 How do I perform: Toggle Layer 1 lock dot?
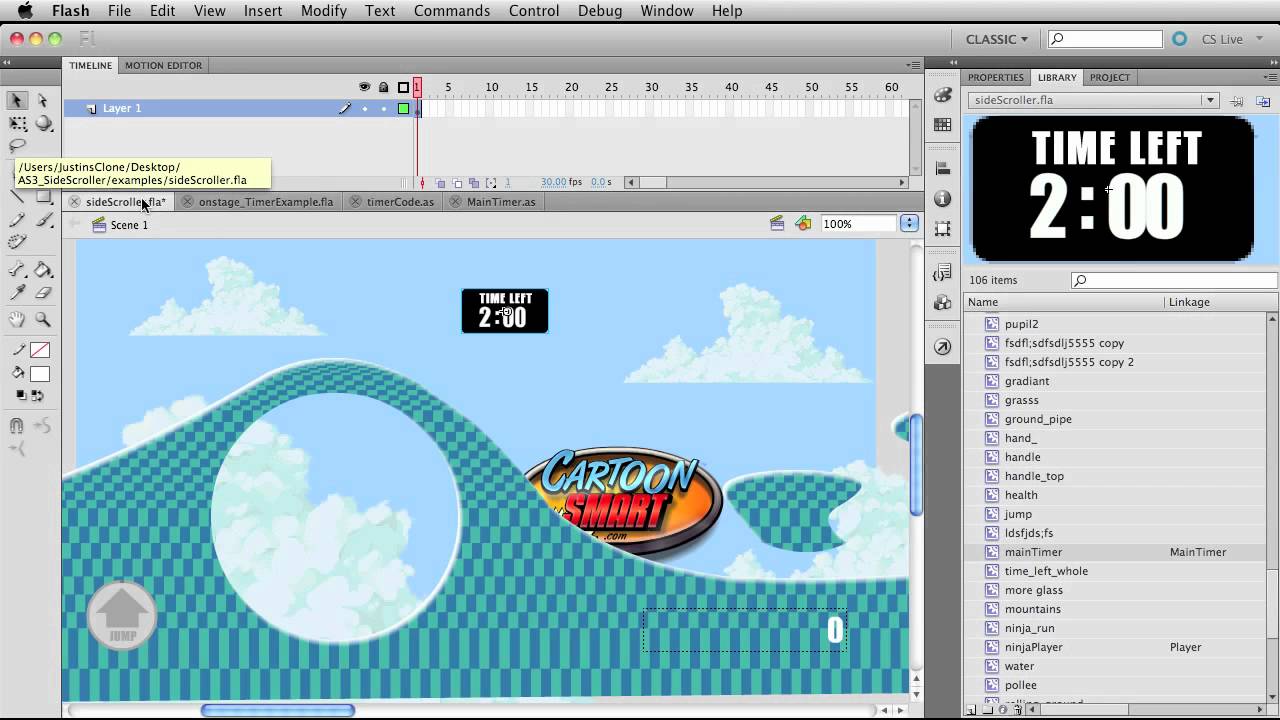tap(383, 108)
